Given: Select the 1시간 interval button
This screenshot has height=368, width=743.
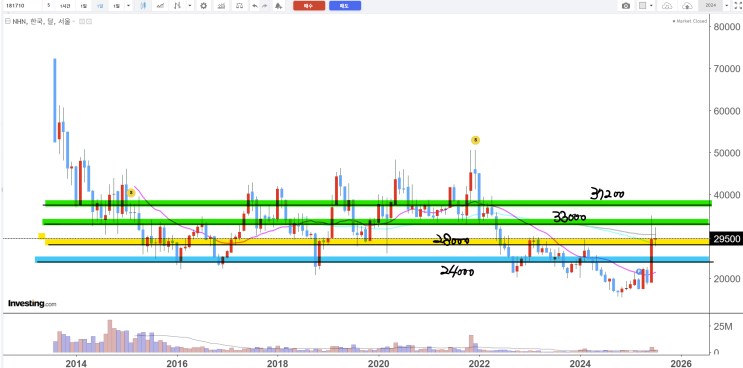Looking at the screenshot, I should [65, 6].
